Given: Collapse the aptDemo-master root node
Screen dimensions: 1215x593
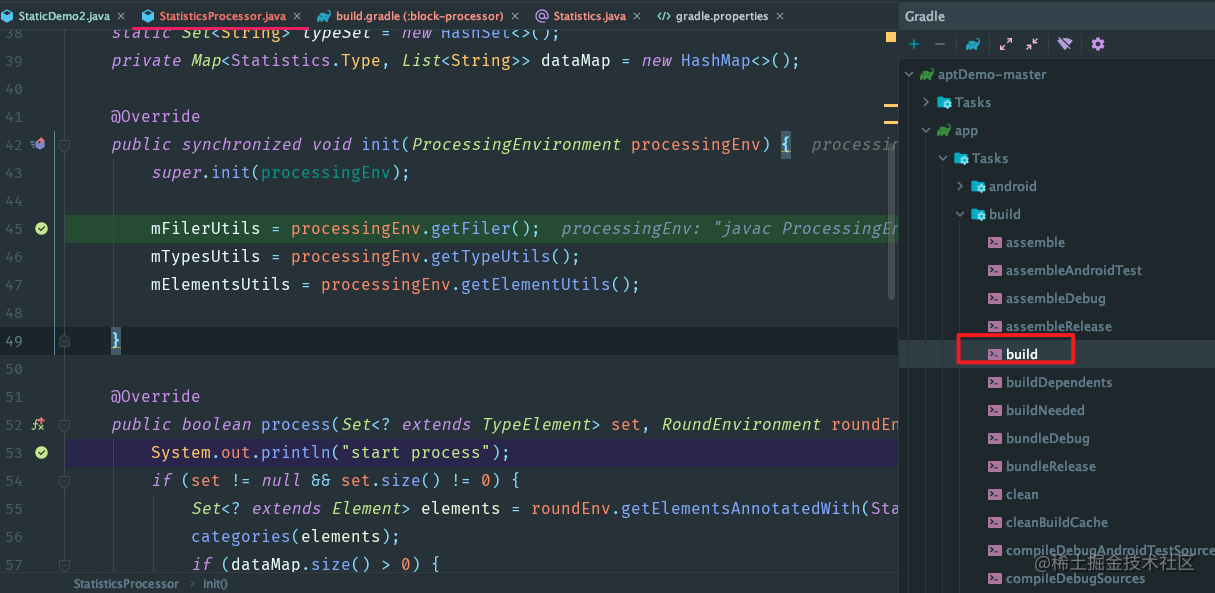Looking at the screenshot, I should point(909,74).
